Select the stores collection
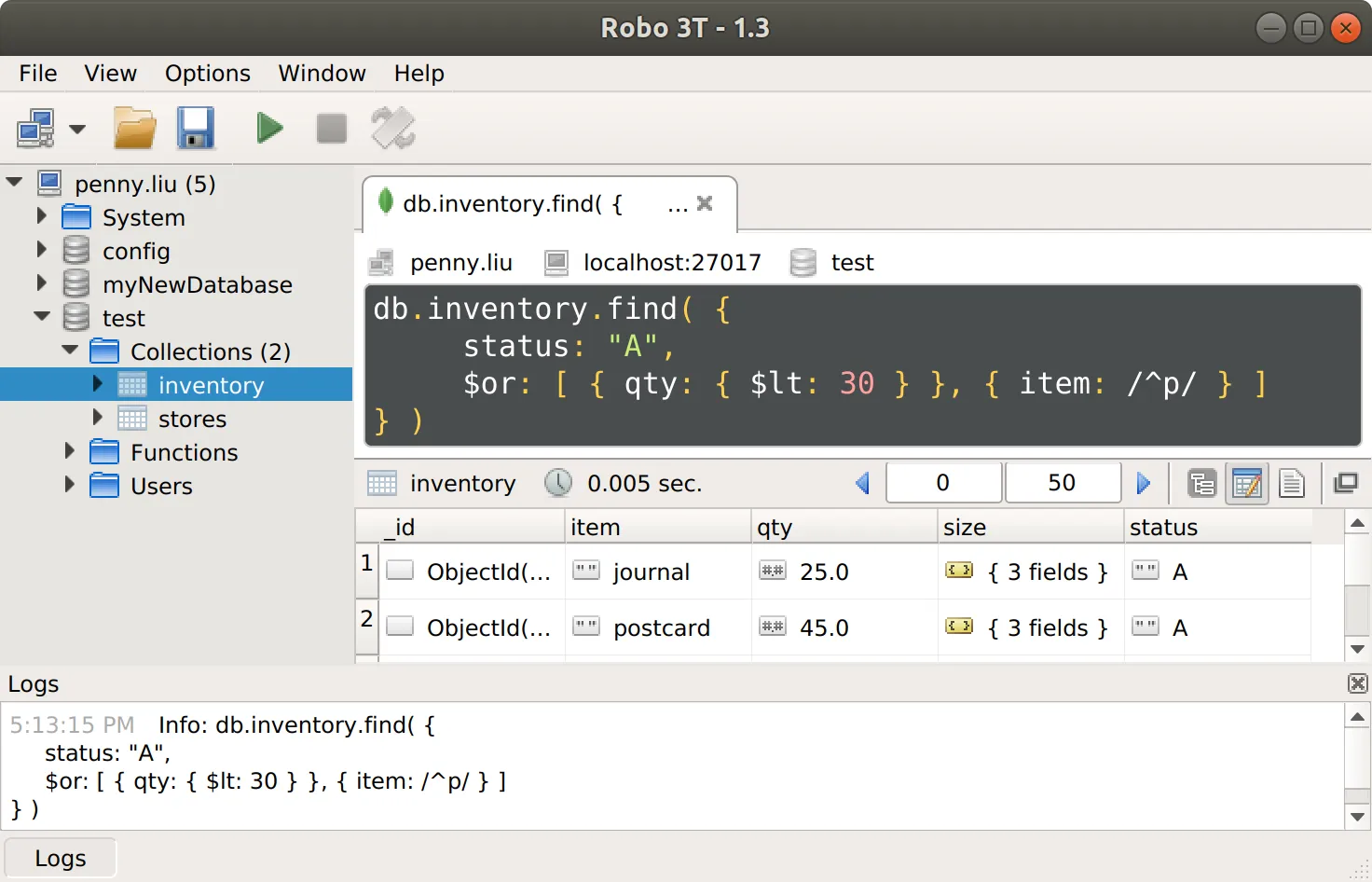This screenshot has height=882, width=1372. [x=192, y=419]
